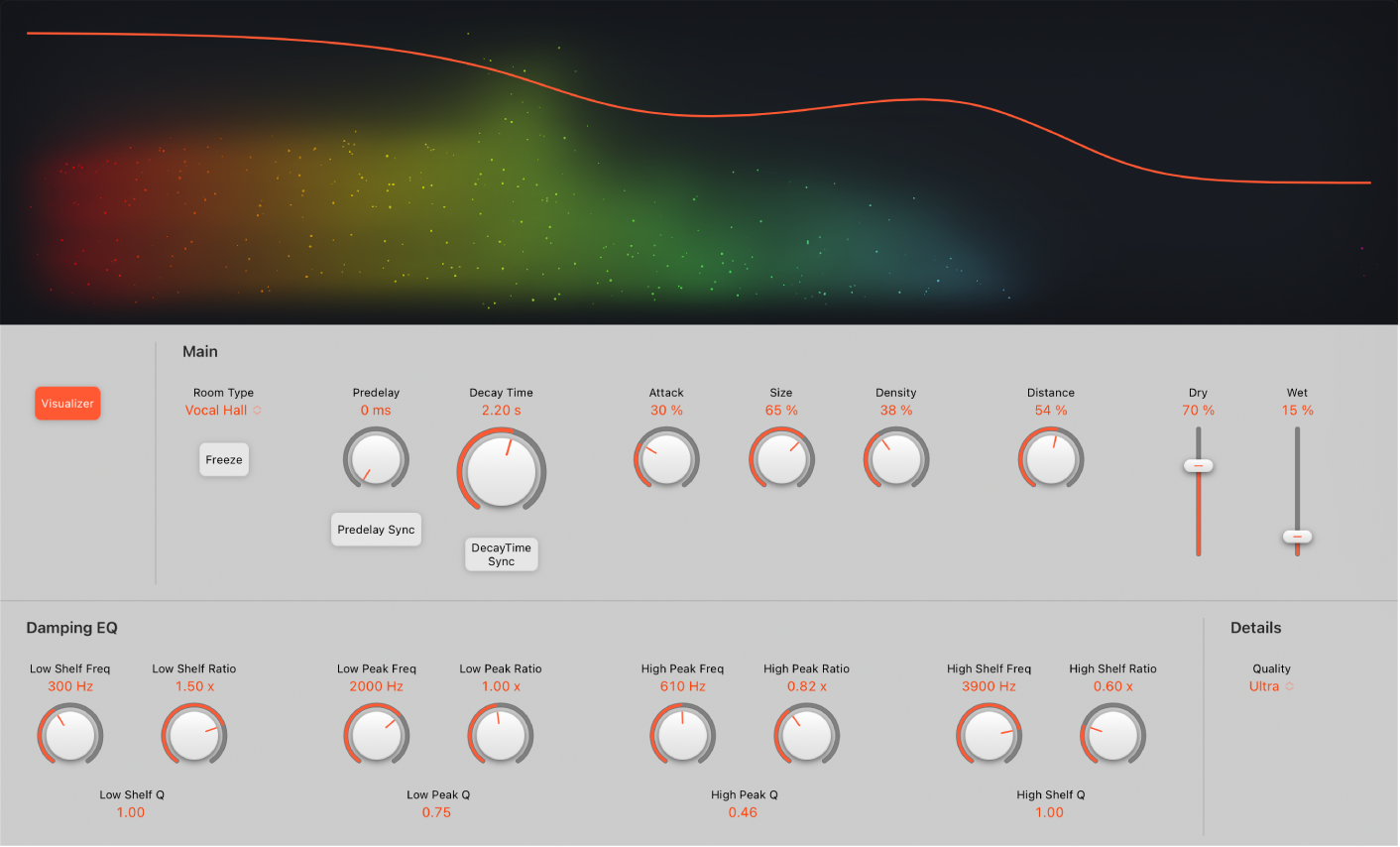1400x847 pixels.
Task: Enable the Freeze button
Action: (x=224, y=460)
